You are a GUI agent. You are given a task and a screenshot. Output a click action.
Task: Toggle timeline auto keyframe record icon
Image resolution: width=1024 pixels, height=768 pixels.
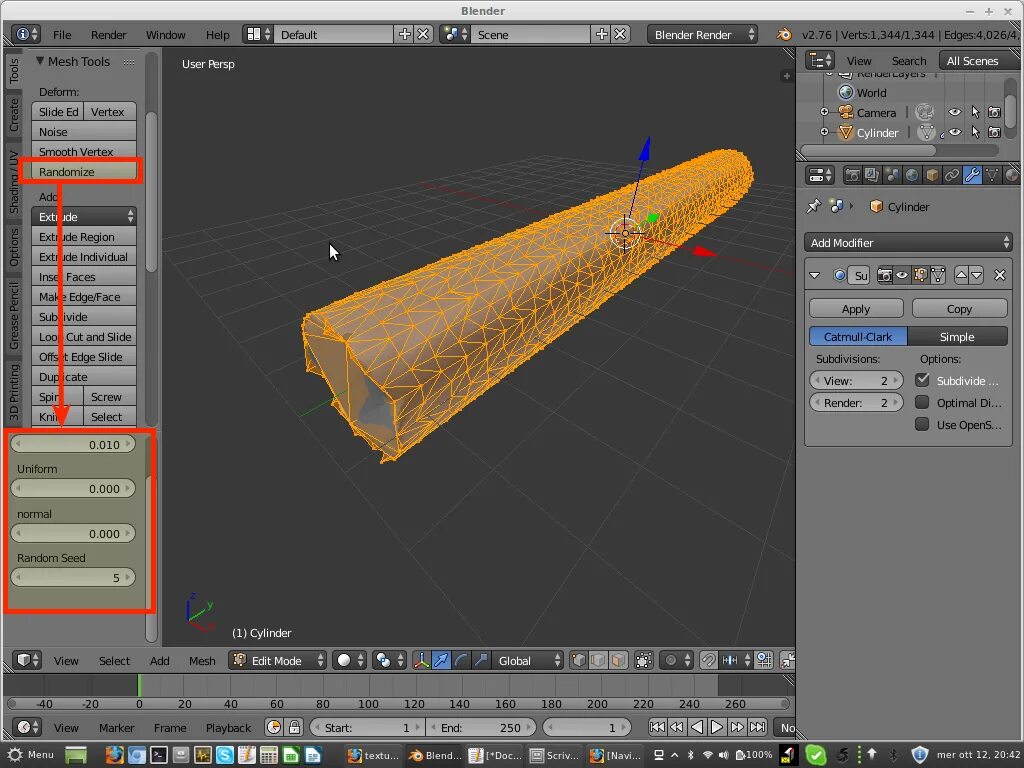pos(274,727)
